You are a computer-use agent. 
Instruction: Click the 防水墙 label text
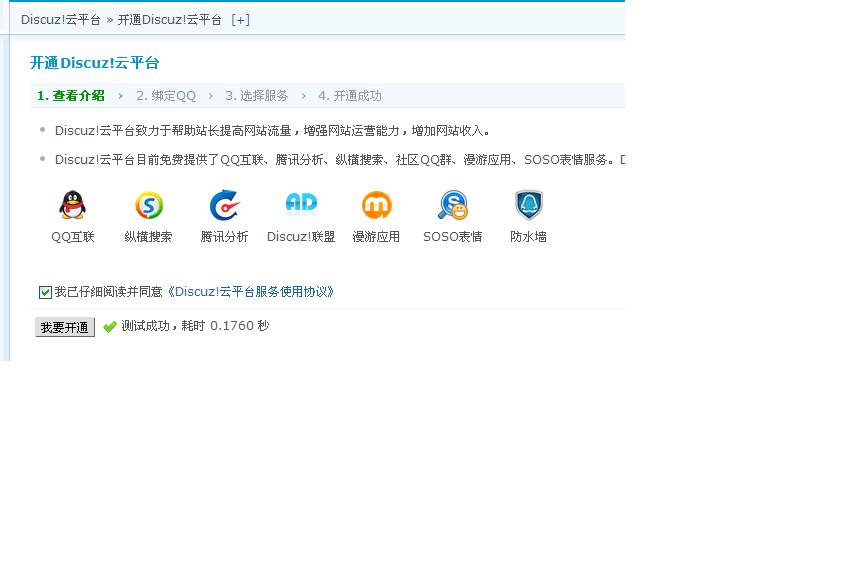[529, 237]
